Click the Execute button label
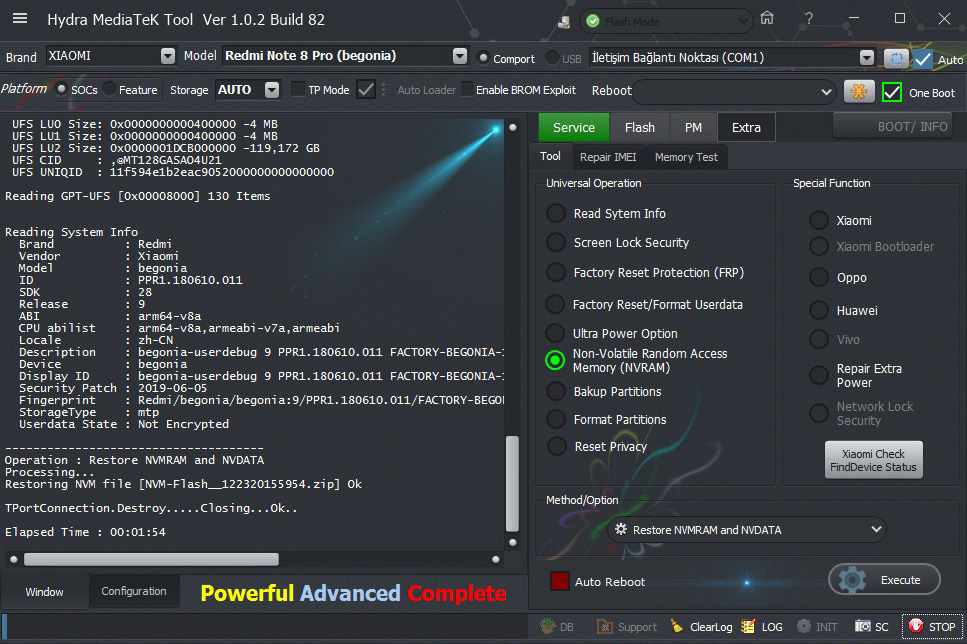Screen dimensions: 967x644 click(900, 580)
